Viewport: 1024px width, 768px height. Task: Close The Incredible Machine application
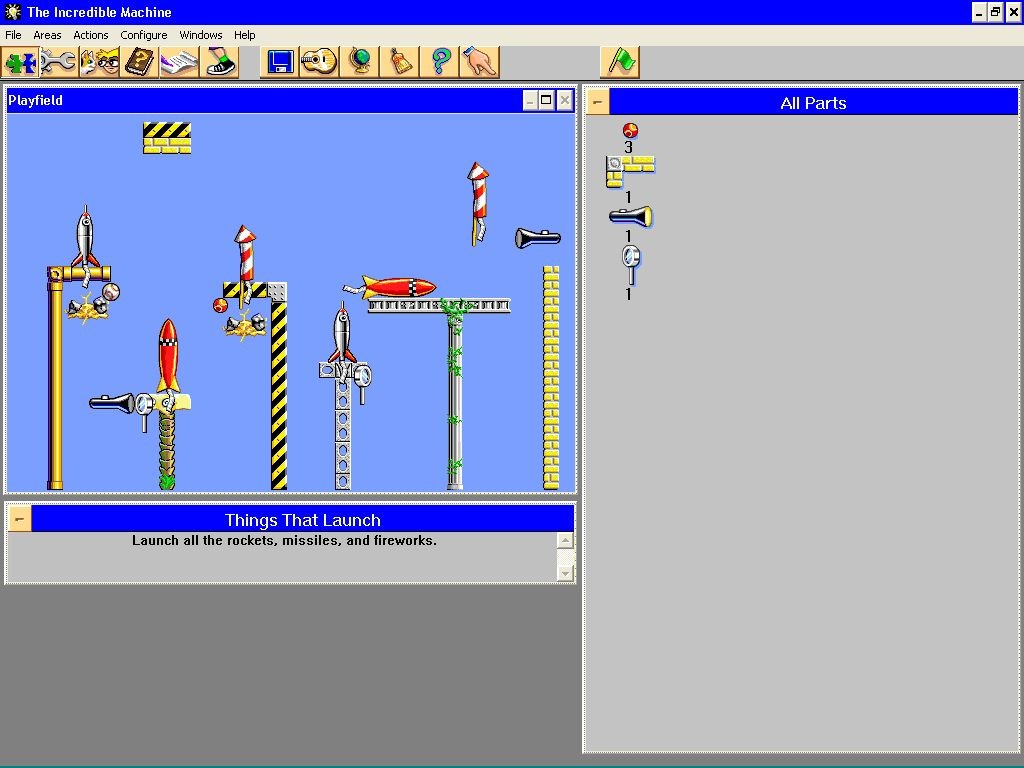coord(1013,12)
